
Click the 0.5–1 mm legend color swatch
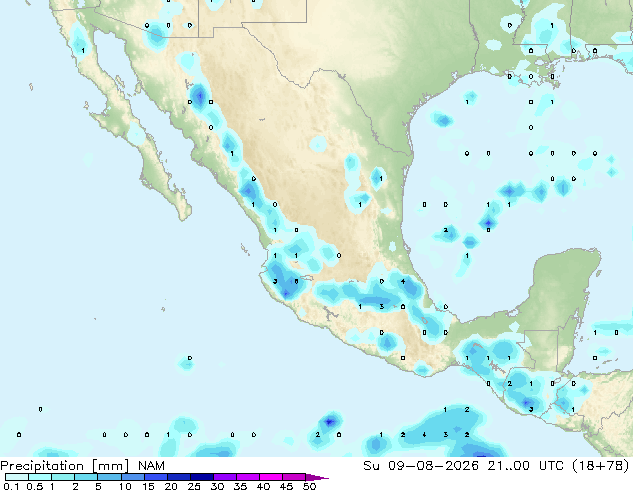pos(40,477)
